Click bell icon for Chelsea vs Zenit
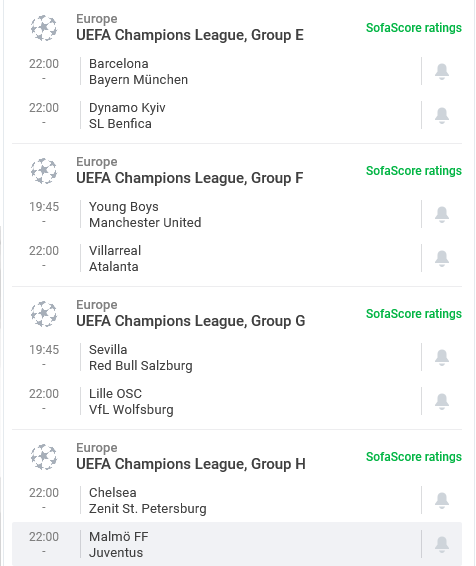Viewport: 476px width, 566px height. pos(442,500)
